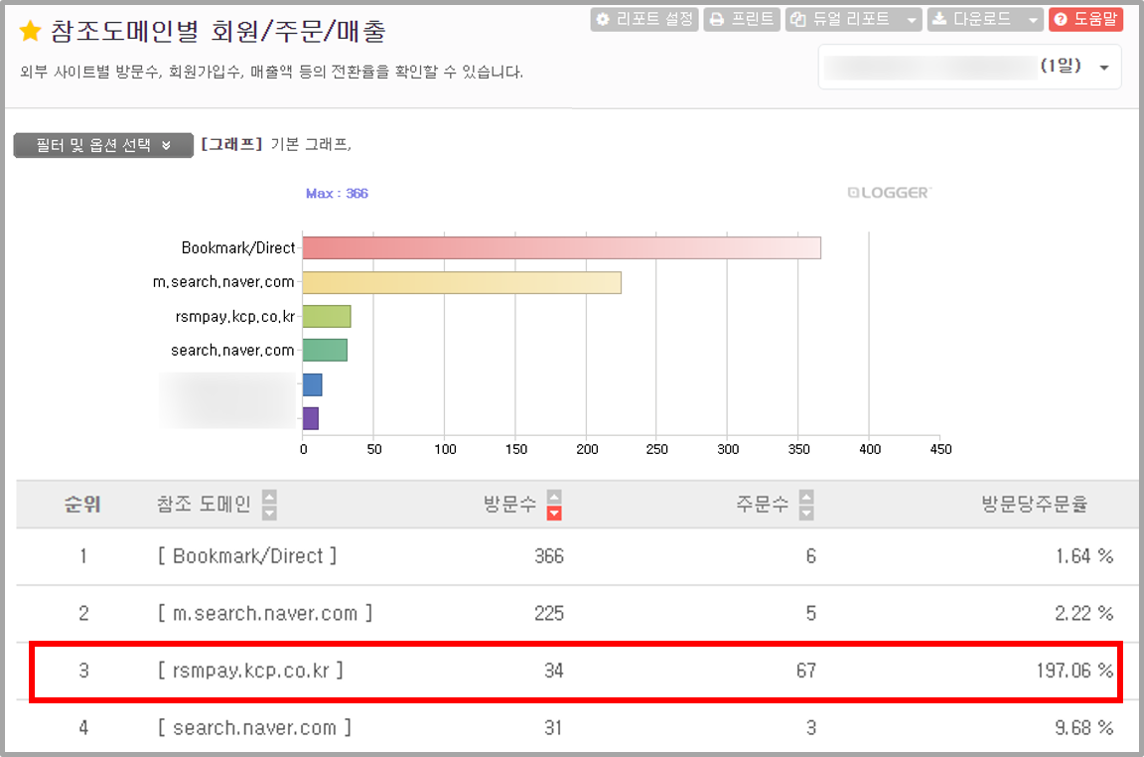Expand 필터 및 옵션 선택 filter options
The image size is (1144, 757).
(x=104, y=145)
